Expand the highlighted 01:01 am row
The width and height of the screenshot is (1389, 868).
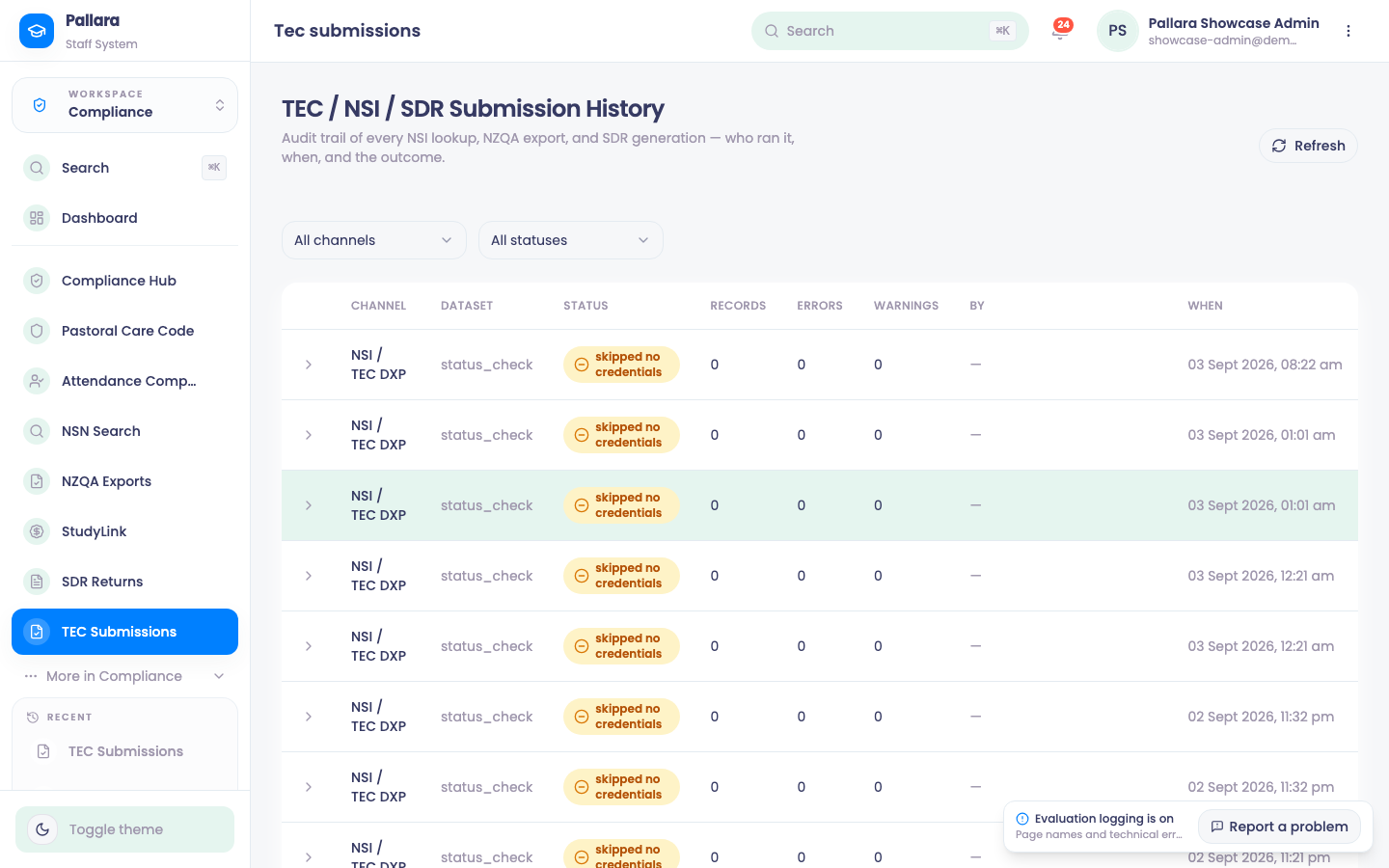[x=309, y=505]
